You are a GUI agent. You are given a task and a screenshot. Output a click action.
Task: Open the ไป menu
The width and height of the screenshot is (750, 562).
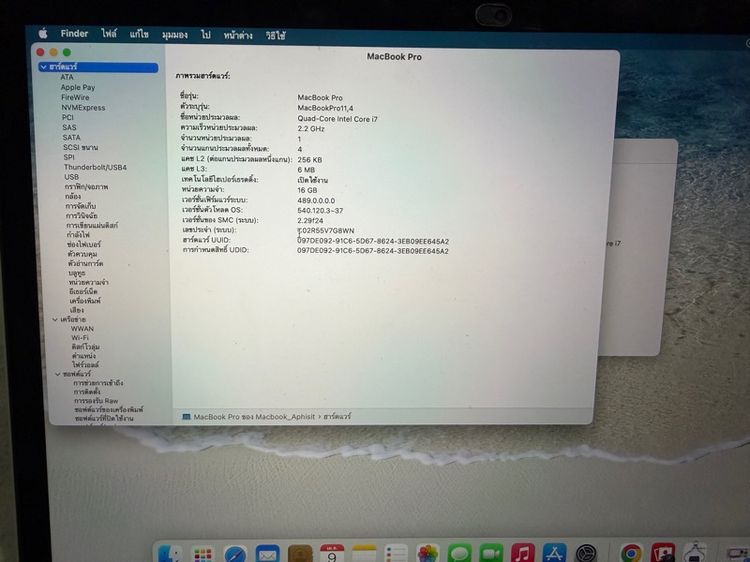[x=206, y=35]
